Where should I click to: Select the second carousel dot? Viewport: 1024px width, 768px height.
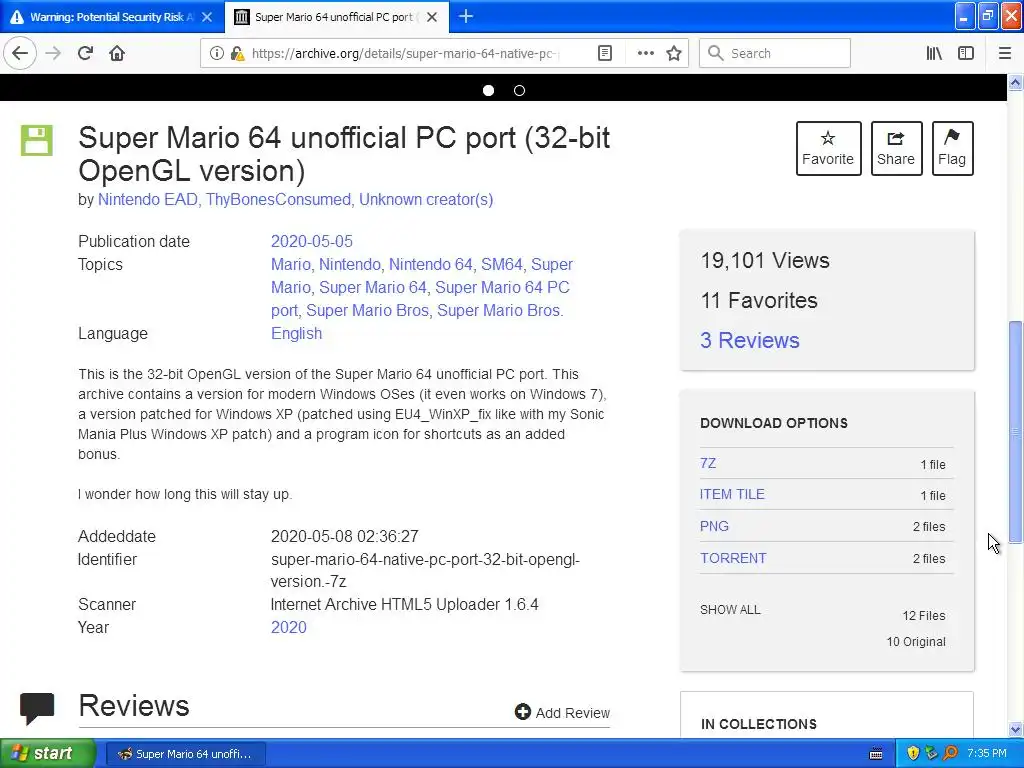click(519, 90)
